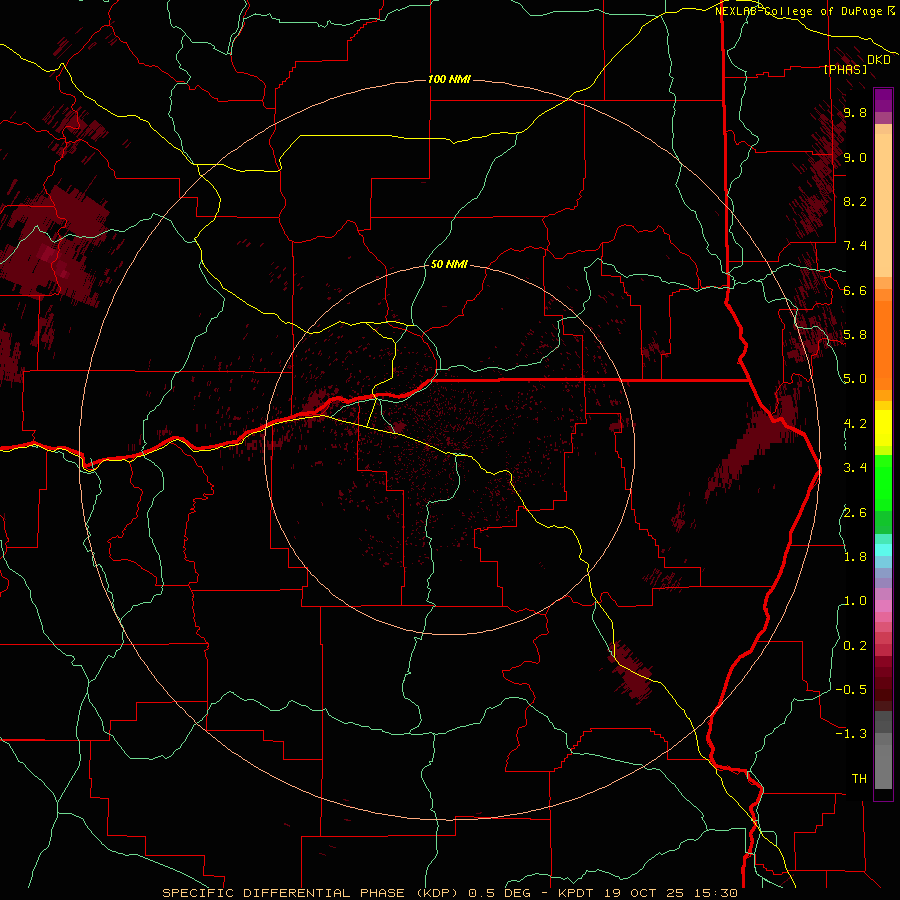Click the purple top segment of color bar
Viewport: 900px width, 900px height.
[x=883, y=100]
